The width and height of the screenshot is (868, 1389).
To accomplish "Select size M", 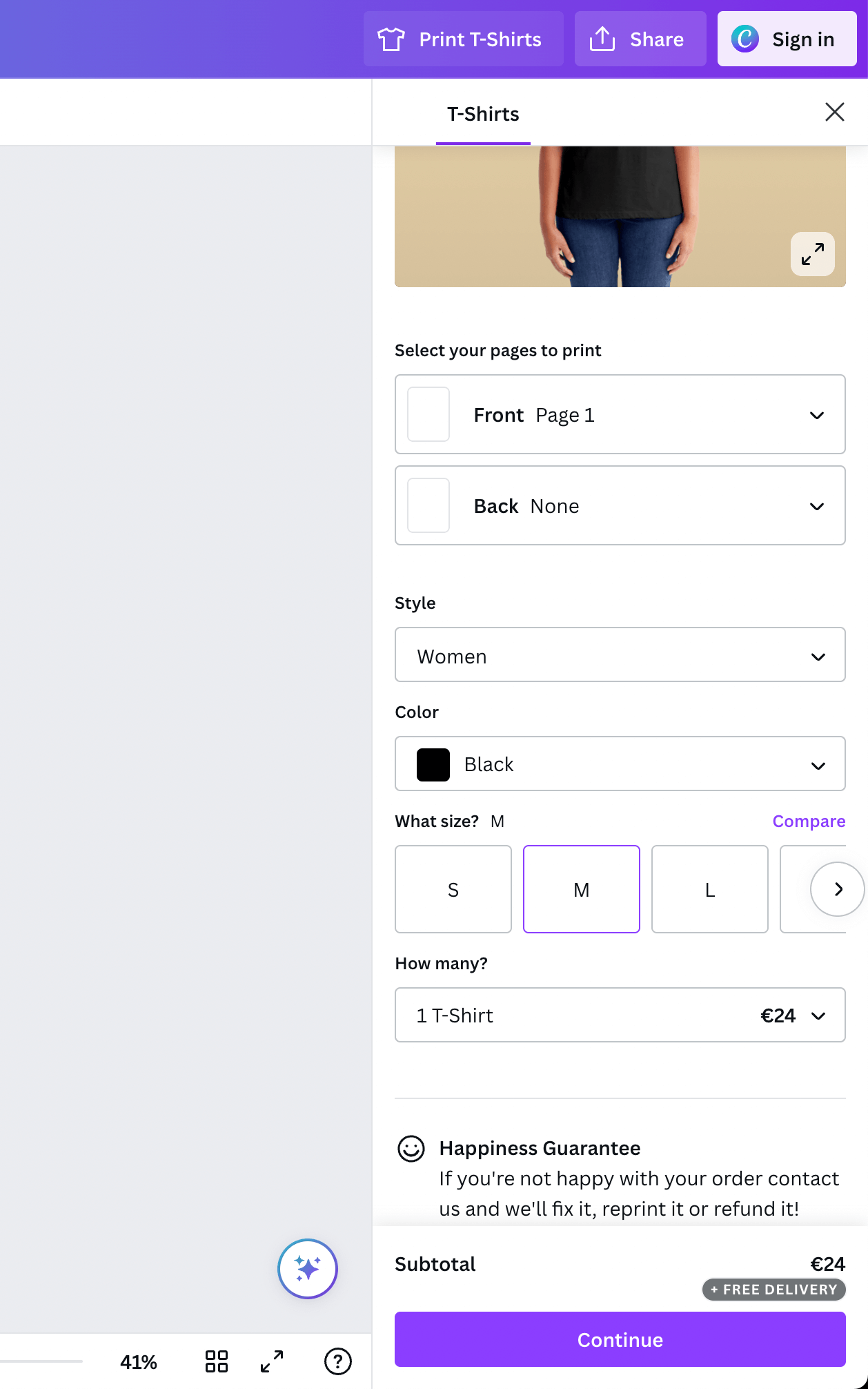I will 582,889.
